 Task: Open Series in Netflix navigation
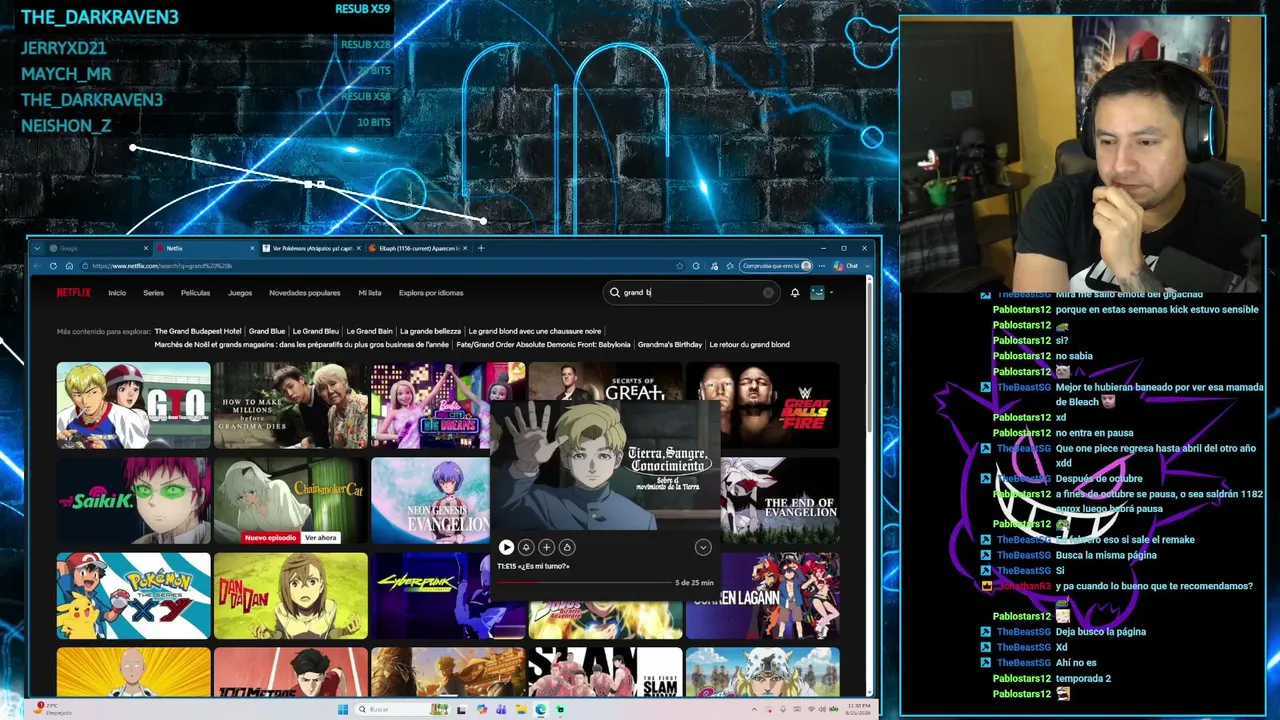click(153, 293)
